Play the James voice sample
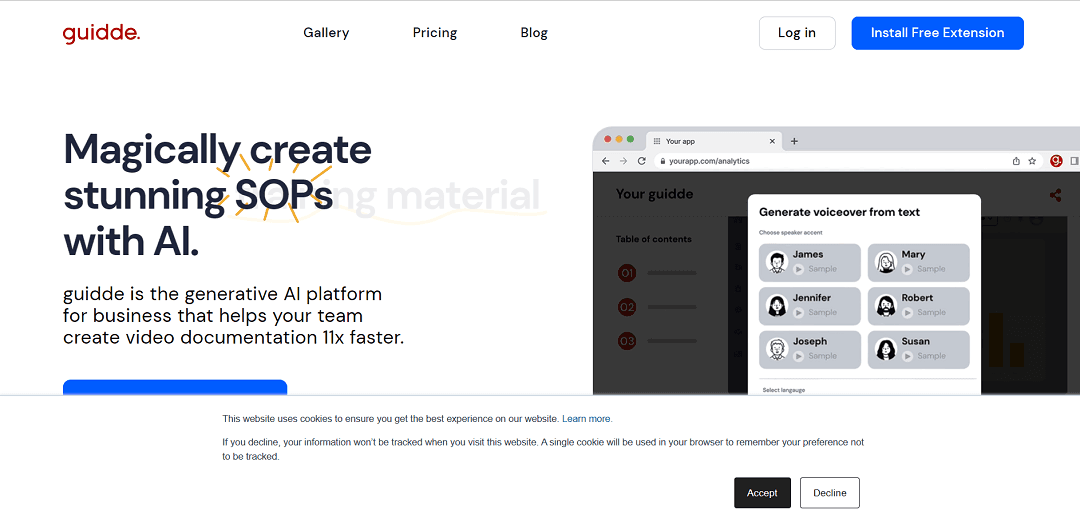The height and width of the screenshot is (522, 1080). tap(799, 269)
